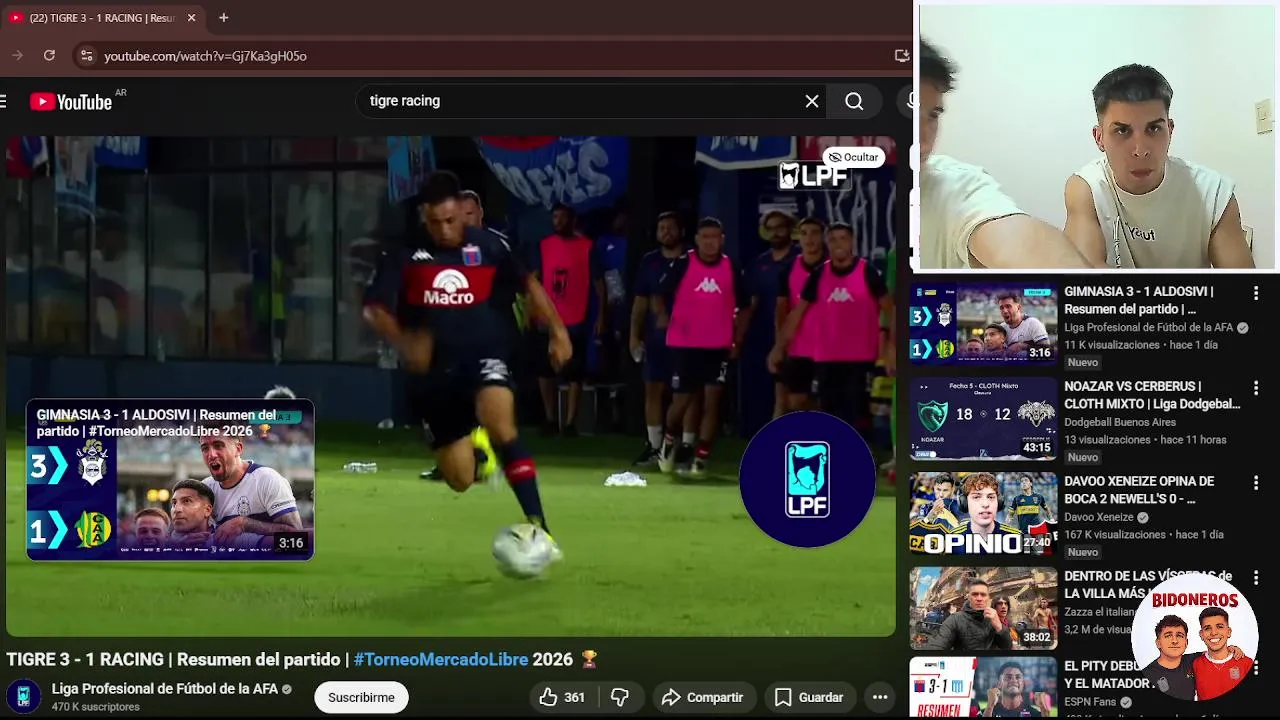1280x720 pixels.
Task: Open ESPN Fans resumen thumbnail
Action: (x=983, y=688)
